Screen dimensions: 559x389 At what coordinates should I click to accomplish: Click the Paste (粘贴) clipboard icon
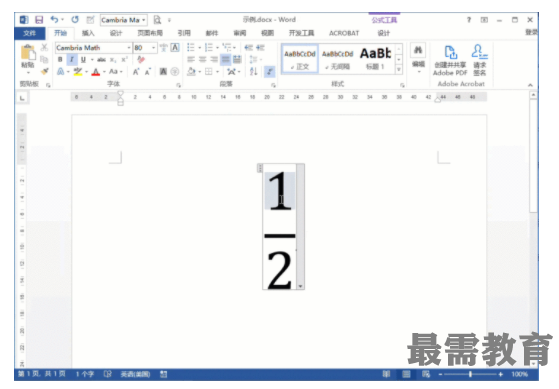28,53
